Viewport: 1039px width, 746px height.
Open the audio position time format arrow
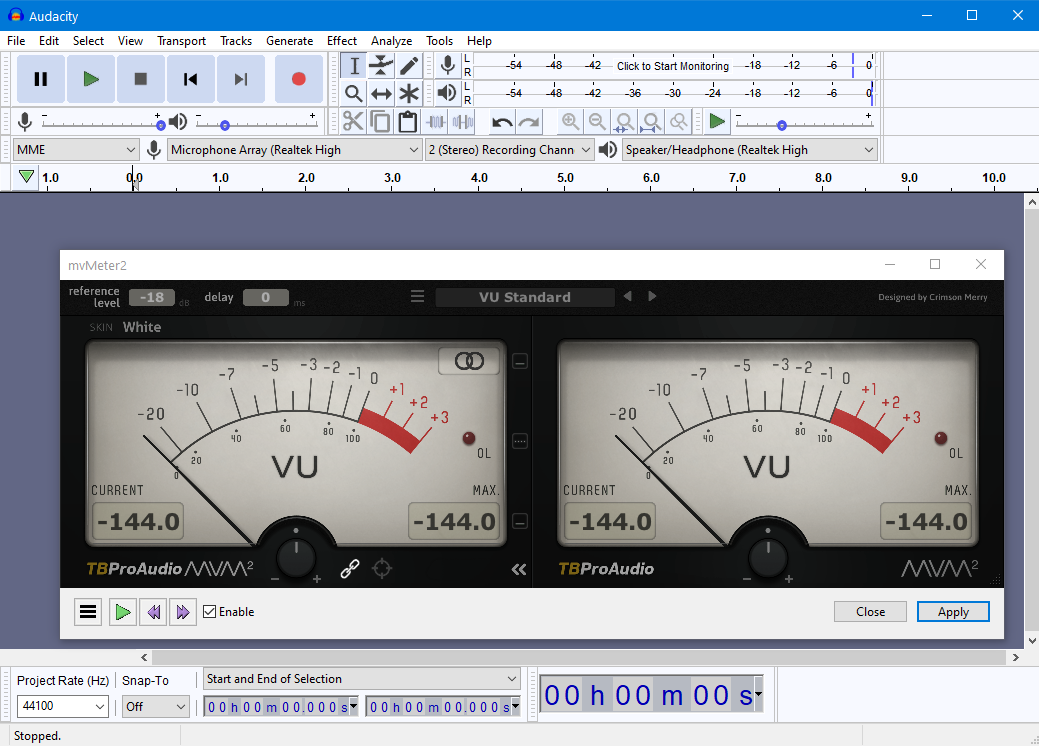(x=758, y=694)
